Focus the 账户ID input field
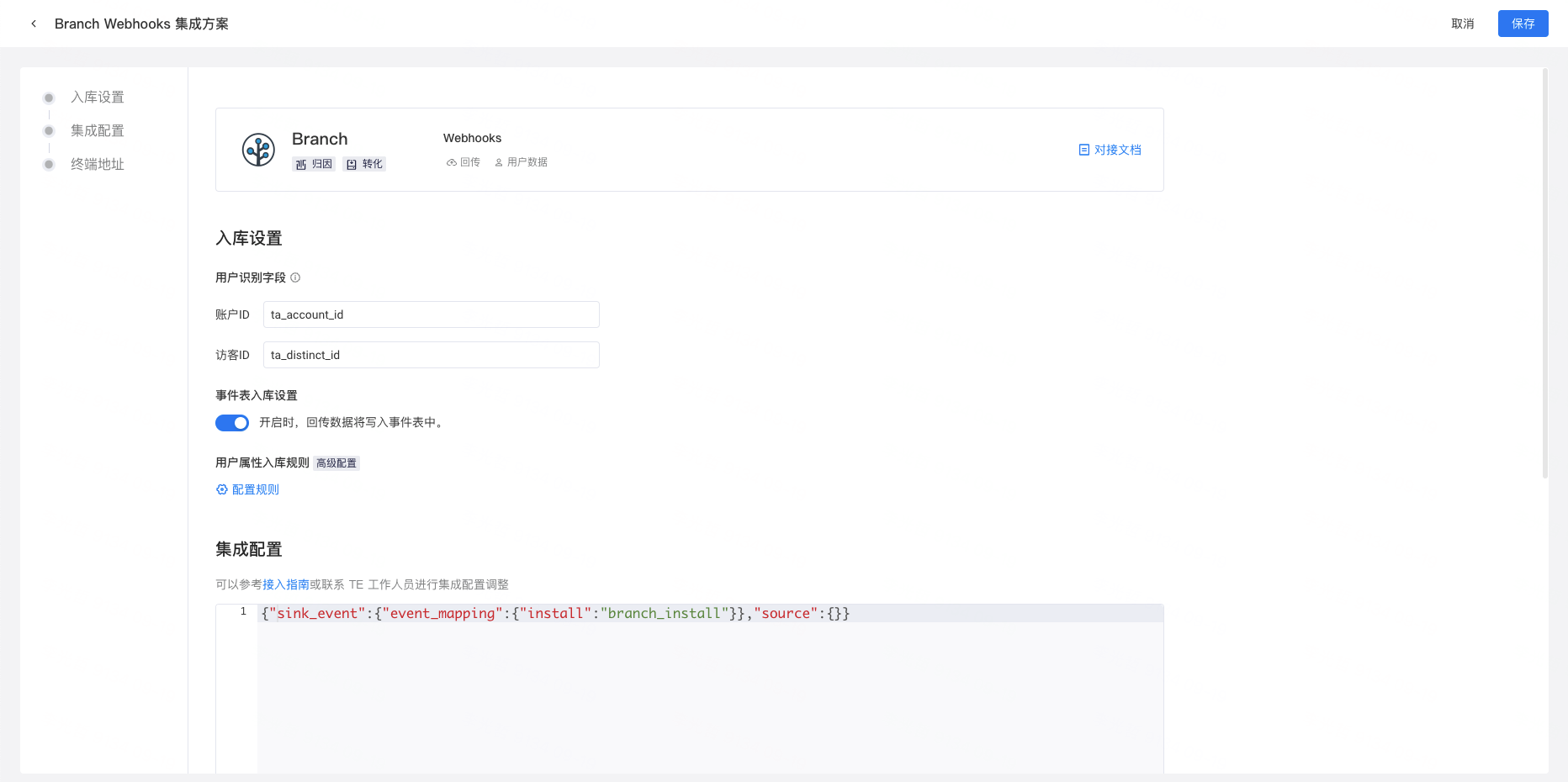Image resolution: width=1568 pixels, height=782 pixels. 432,314
